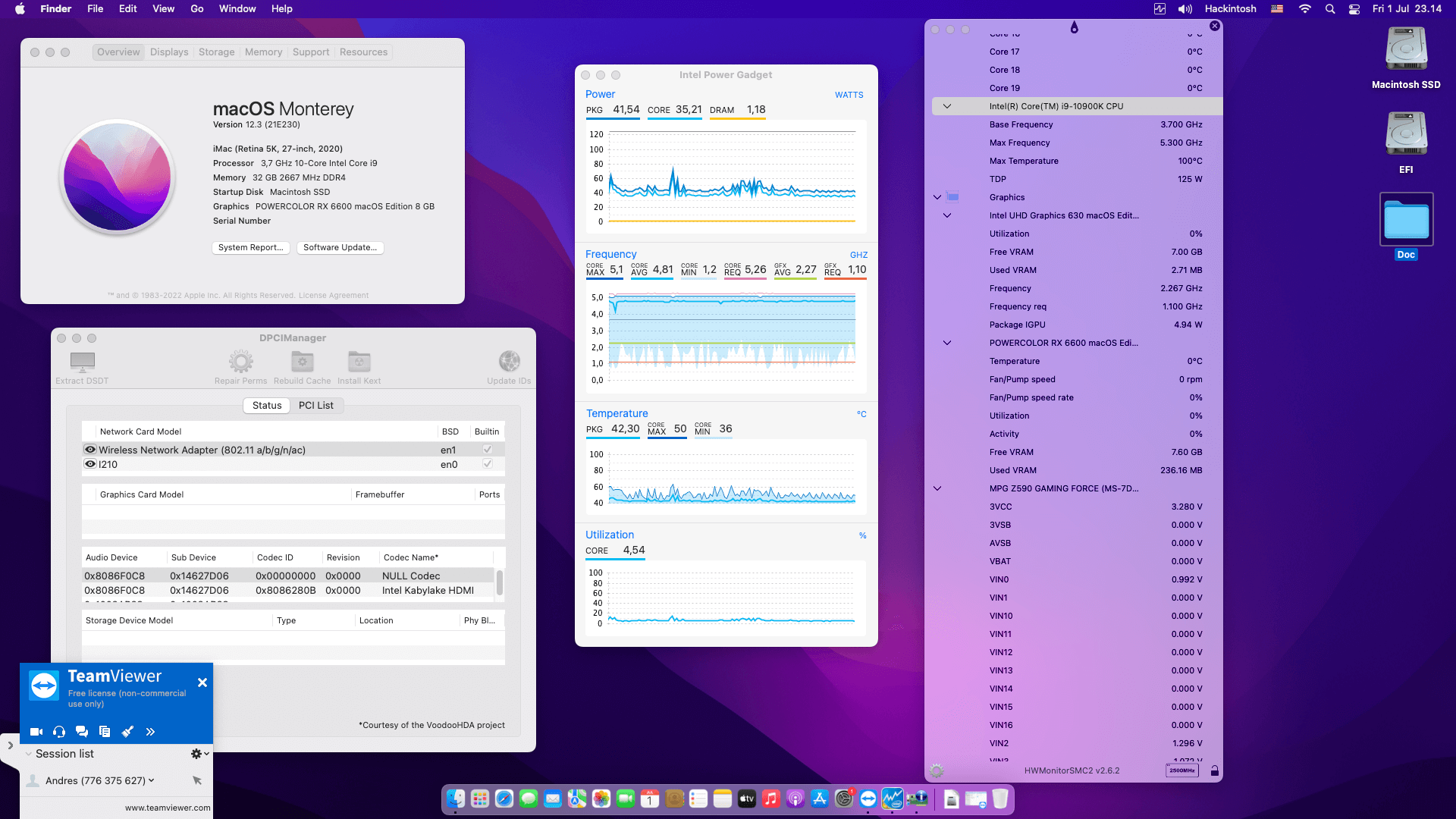Open Safari from dock

(504, 799)
